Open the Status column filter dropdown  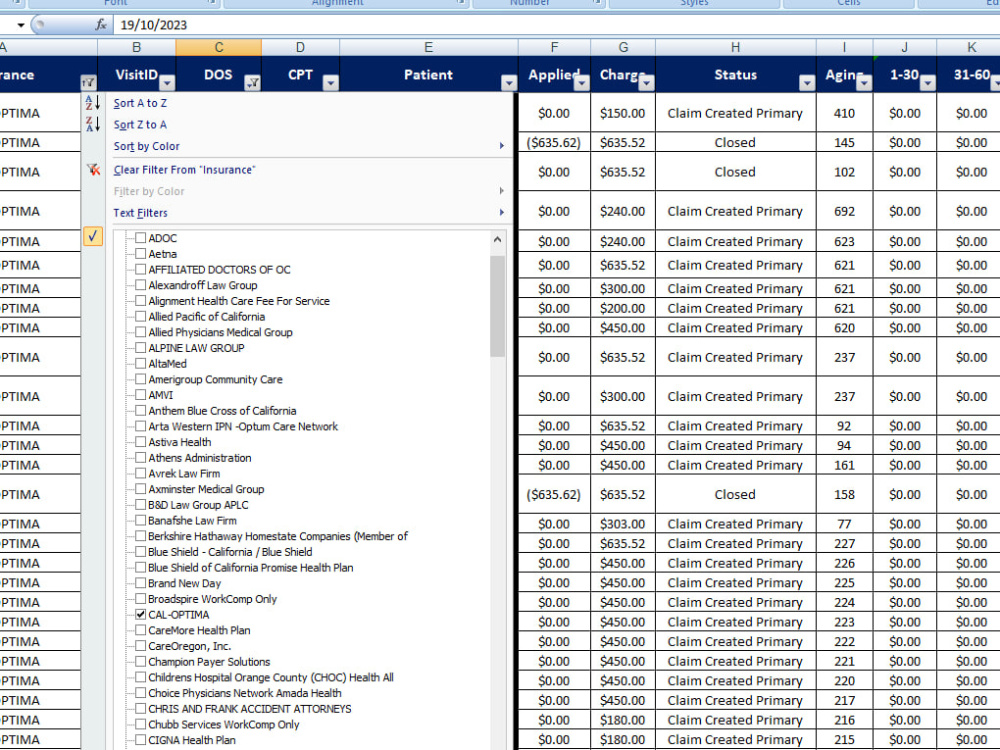coord(807,82)
